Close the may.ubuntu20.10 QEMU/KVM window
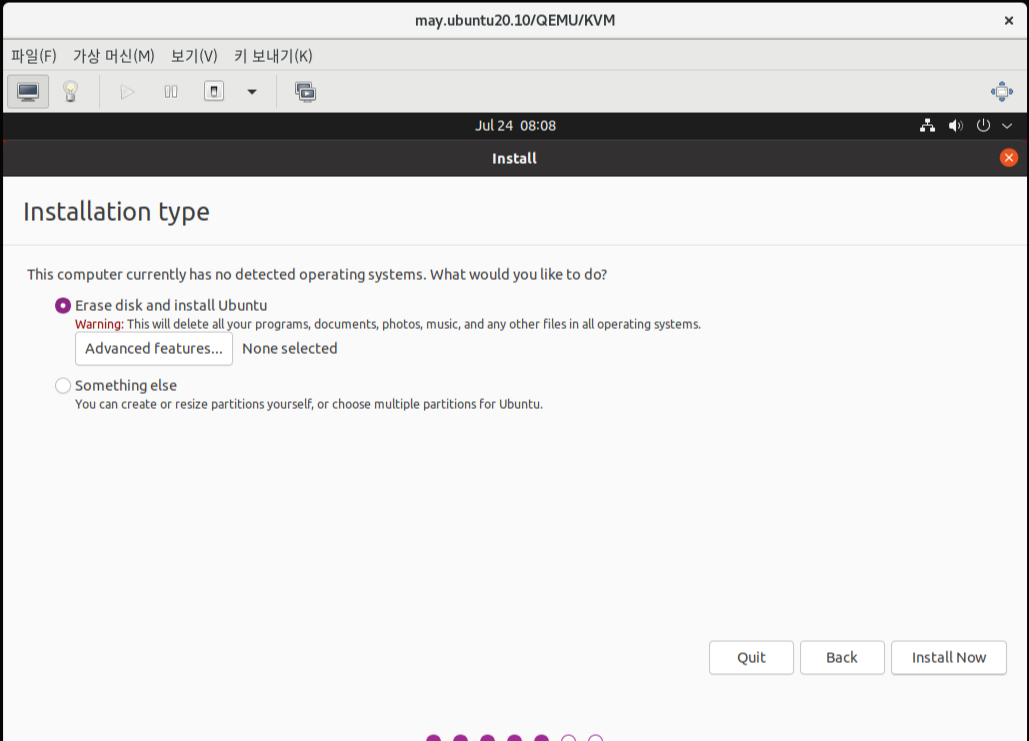 [1009, 21]
